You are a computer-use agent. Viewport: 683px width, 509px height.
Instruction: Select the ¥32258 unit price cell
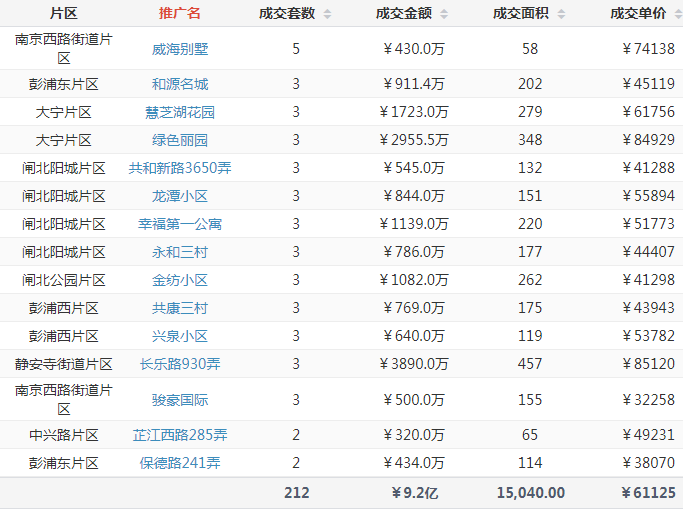649,400
